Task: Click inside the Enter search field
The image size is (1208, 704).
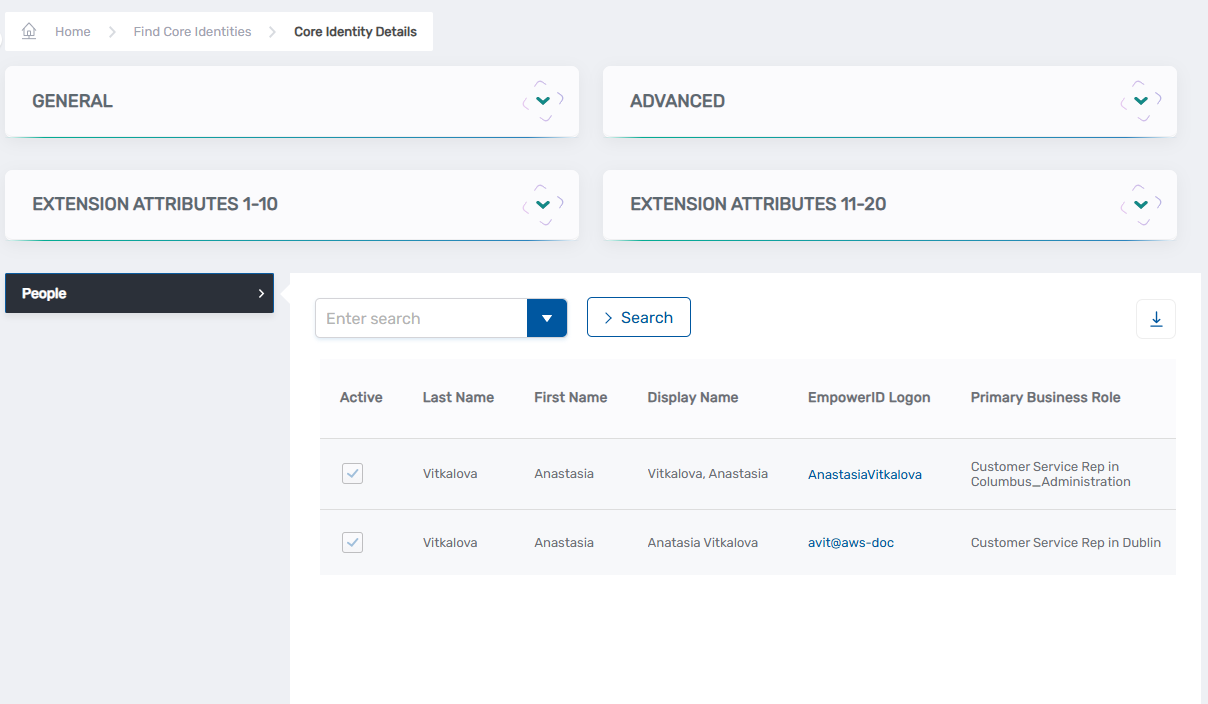Action: [420, 317]
